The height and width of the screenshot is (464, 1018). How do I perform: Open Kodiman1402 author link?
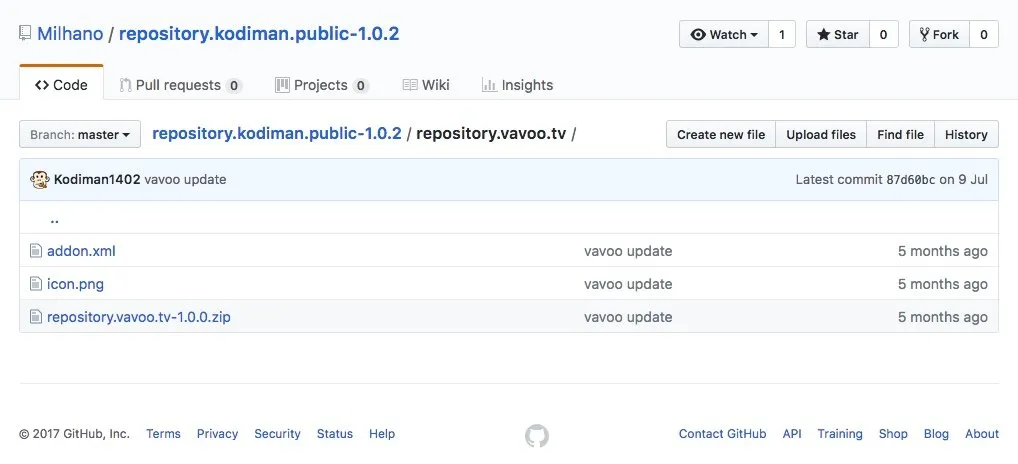pyautogui.click(x=97, y=179)
